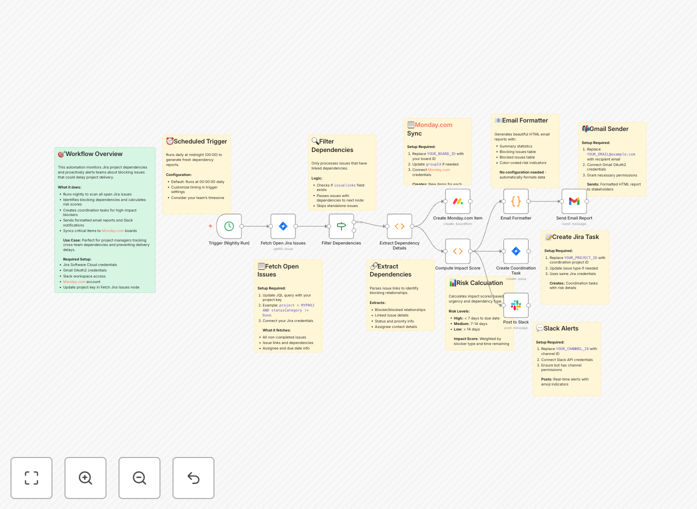The image size is (697, 509).
Task: Select the Extract Dependency Details code node
Action: tap(400, 226)
